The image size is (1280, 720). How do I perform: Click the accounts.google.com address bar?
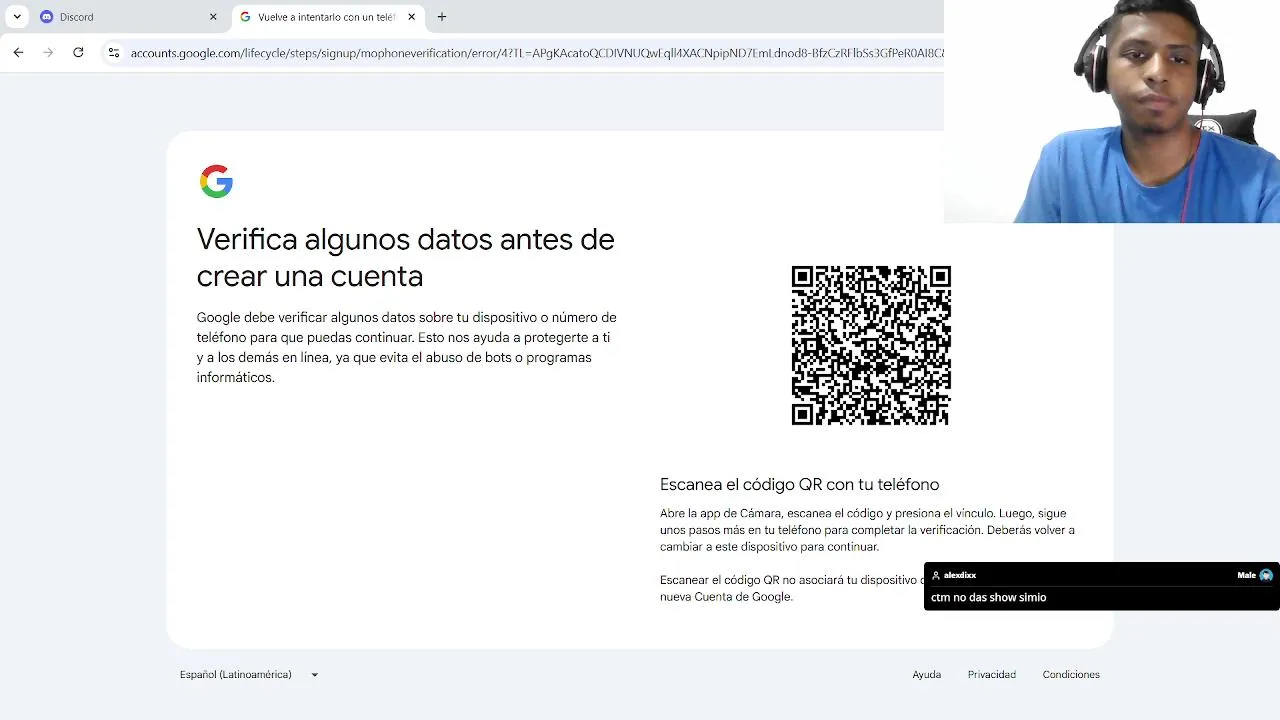pyautogui.click(x=536, y=53)
